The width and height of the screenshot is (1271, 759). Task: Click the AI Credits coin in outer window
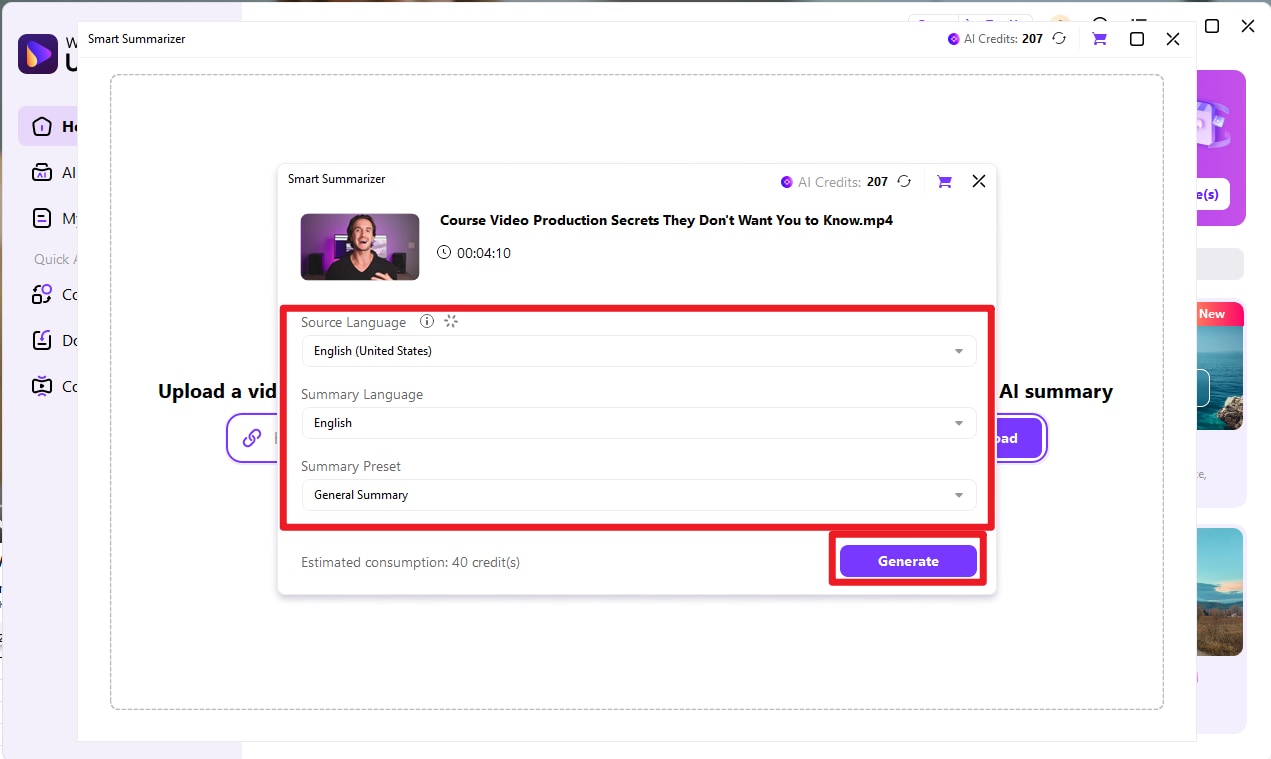953,39
